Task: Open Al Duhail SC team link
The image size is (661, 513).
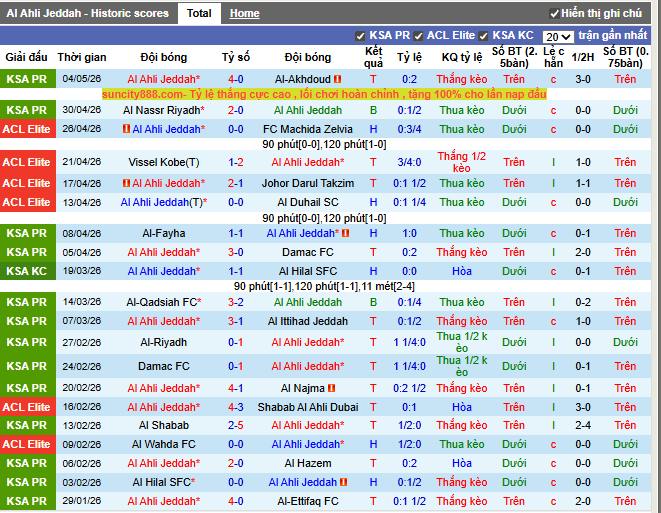Action: pos(308,202)
